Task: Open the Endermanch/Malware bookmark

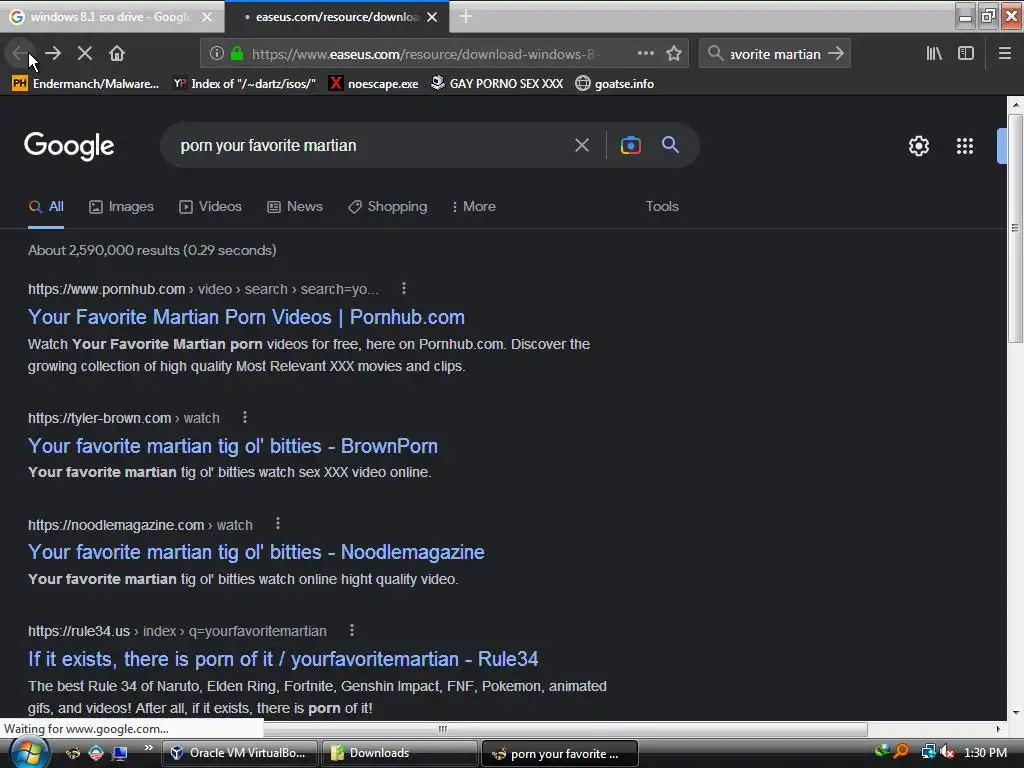Action: 86,84
